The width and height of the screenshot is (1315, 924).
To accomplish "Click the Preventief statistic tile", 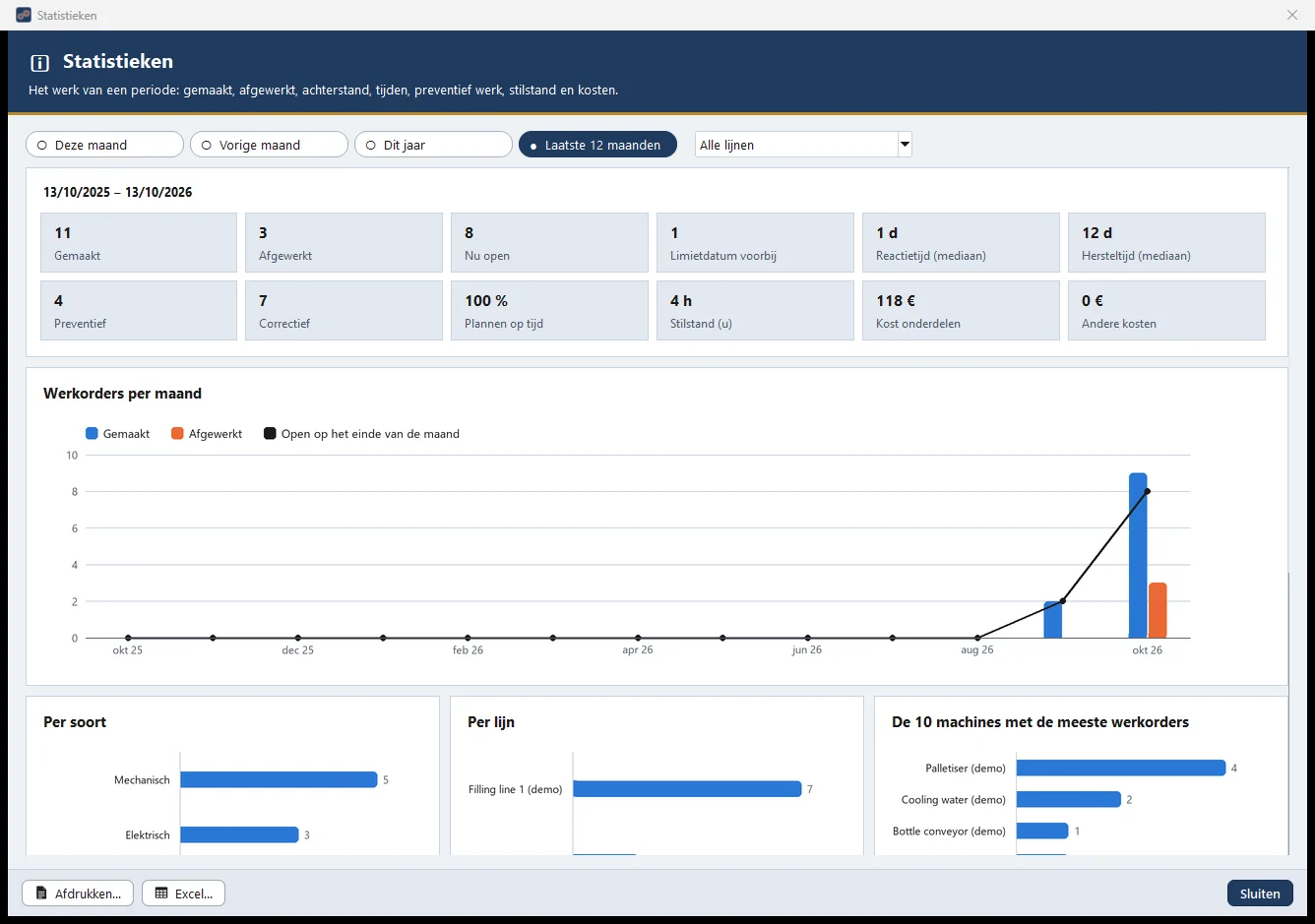I will coord(139,310).
